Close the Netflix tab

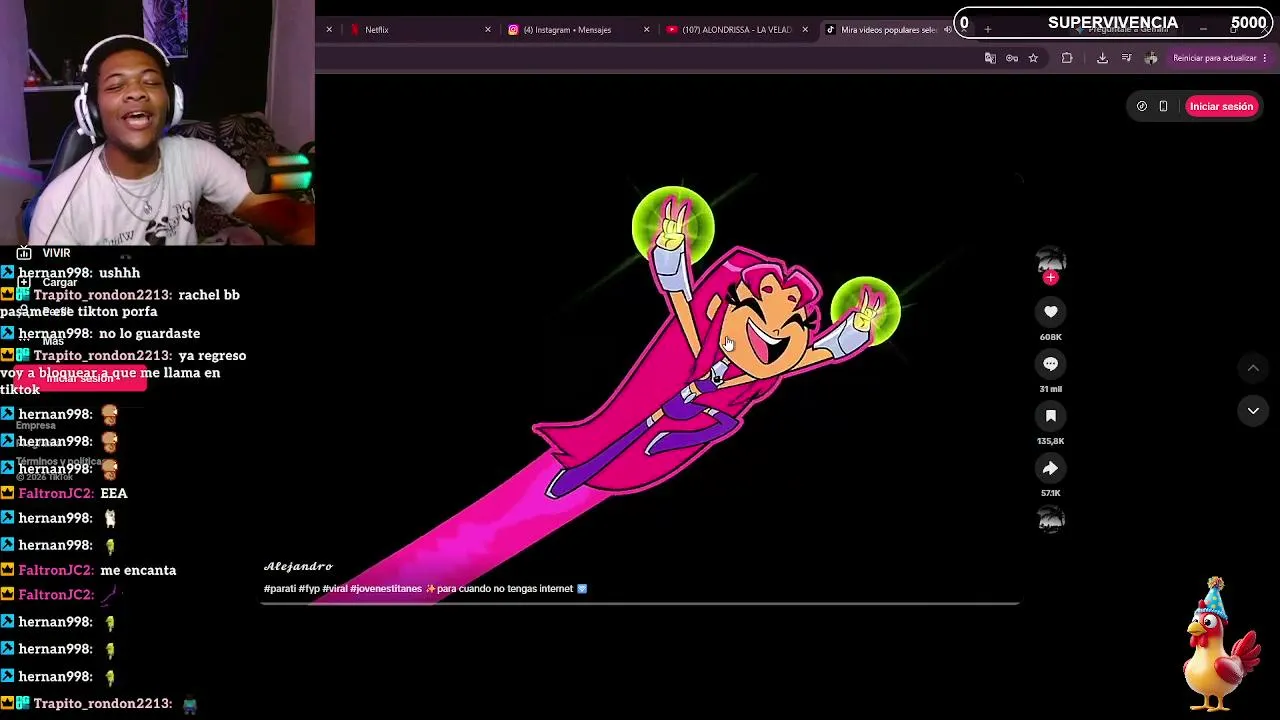tap(488, 30)
